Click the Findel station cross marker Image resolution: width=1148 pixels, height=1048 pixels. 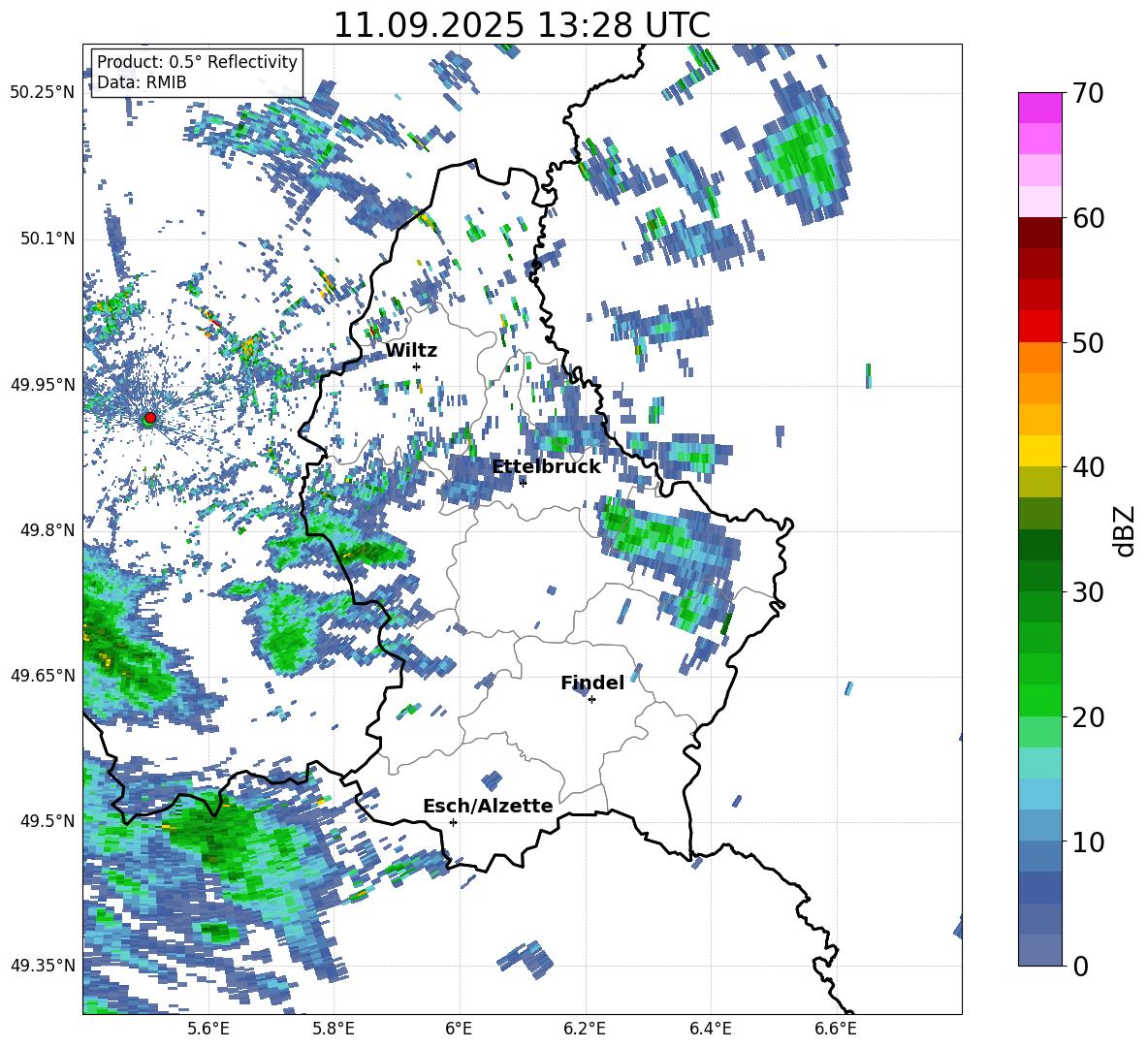[x=591, y=700]
